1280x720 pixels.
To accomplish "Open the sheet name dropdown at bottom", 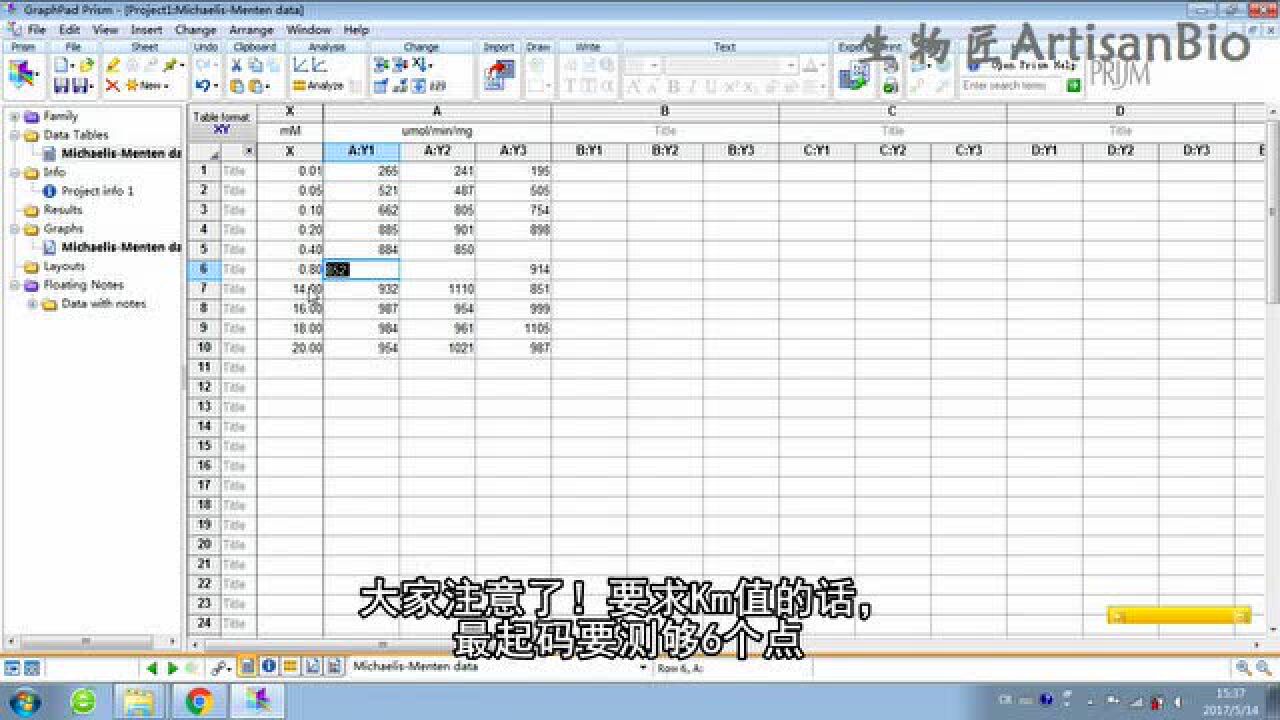I will pyautogui.click(x=644, y=666).
